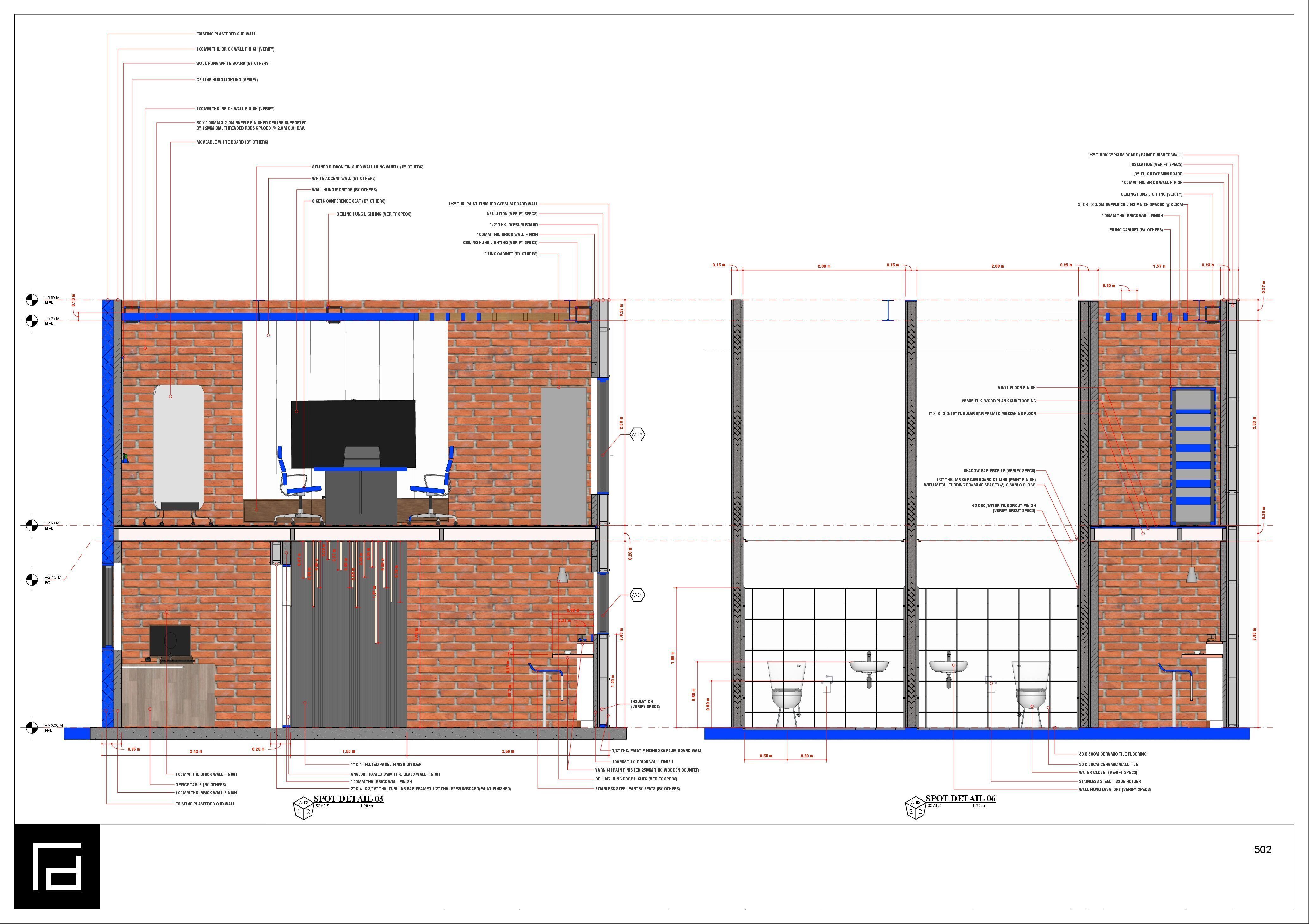
Task: Click the 1/2" THK. MR GYPSUM BOARD CEILING note
Action: point(980,482)
